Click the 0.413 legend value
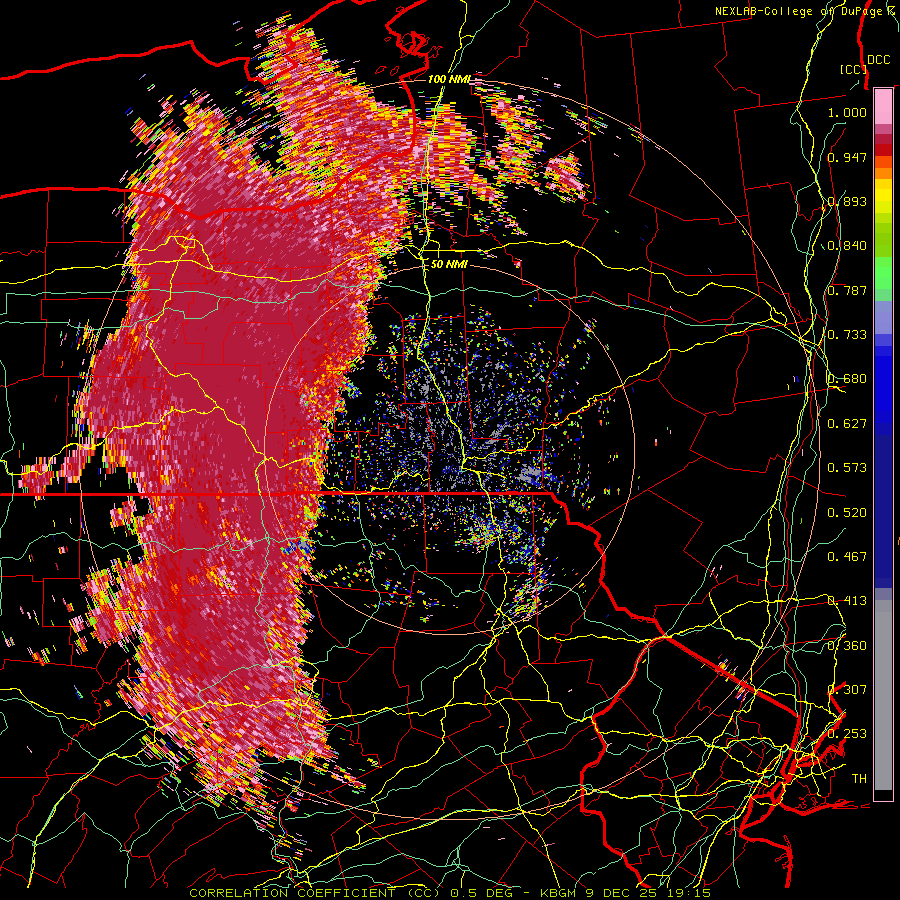900x900 pixels. pos(847,601)
